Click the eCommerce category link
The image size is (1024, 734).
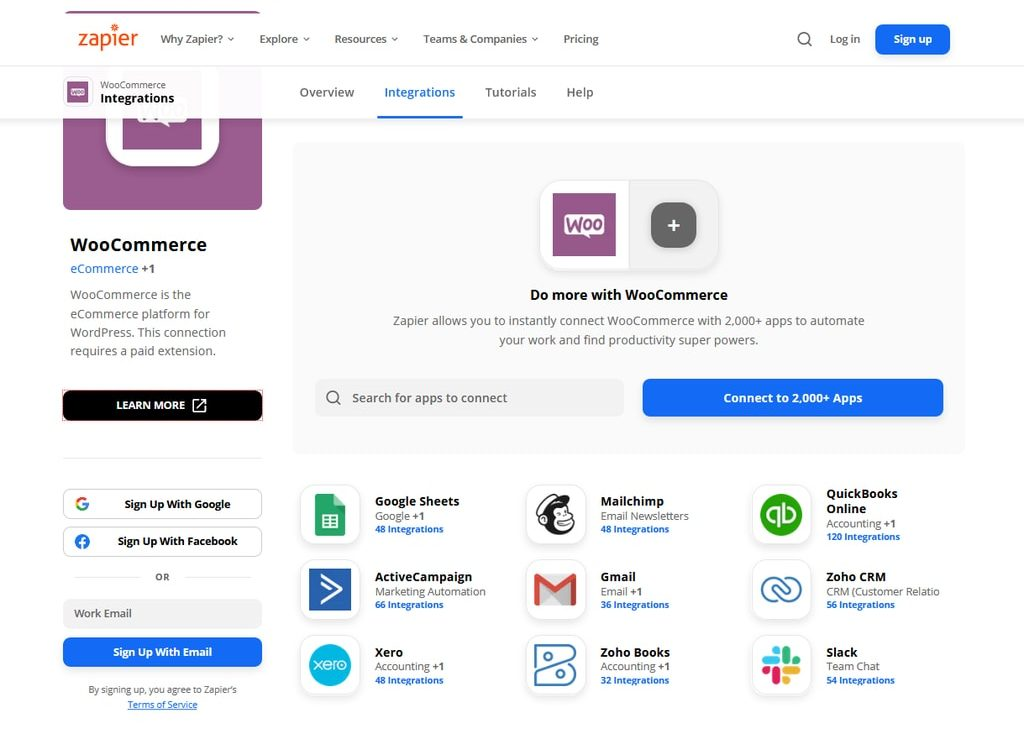(104, 268)
